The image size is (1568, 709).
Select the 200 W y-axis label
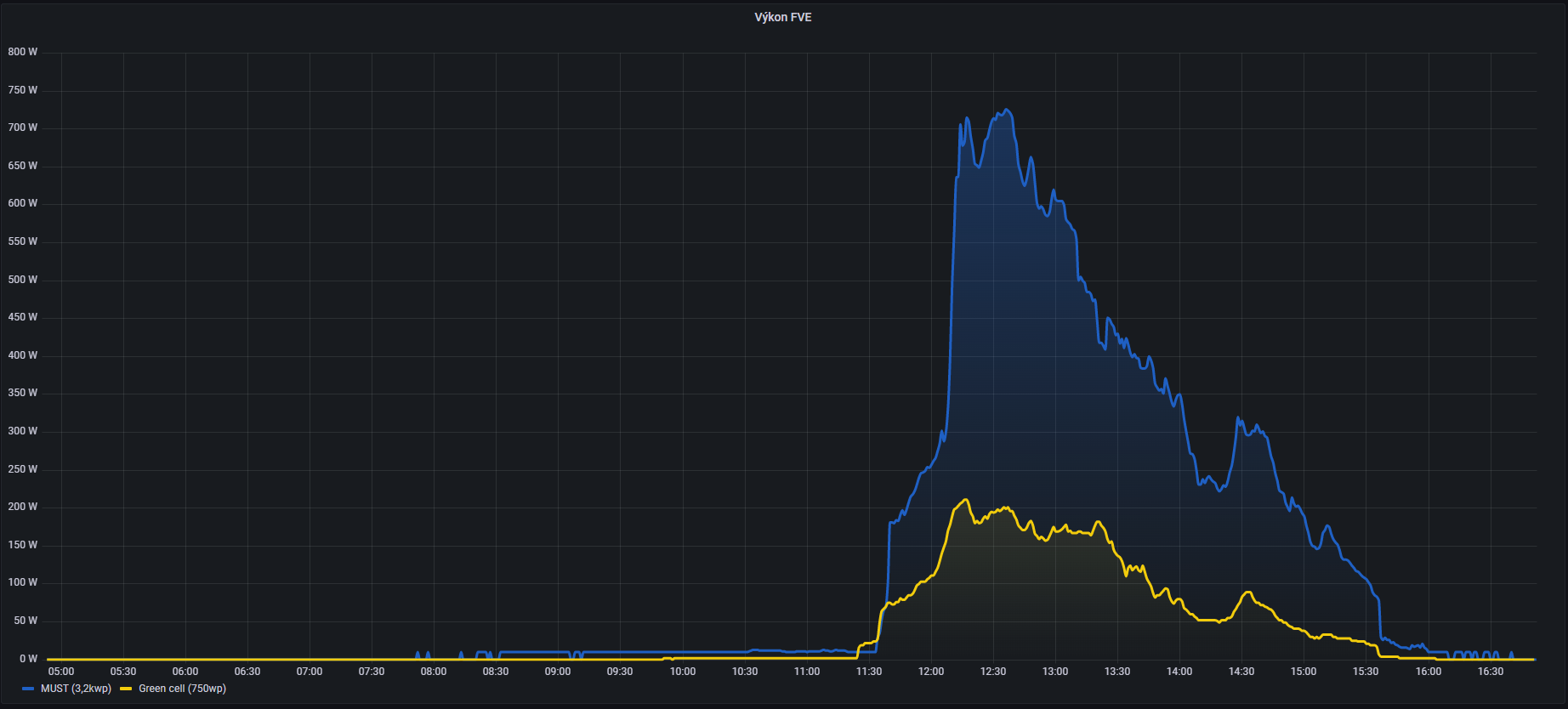tap(23, 507)
